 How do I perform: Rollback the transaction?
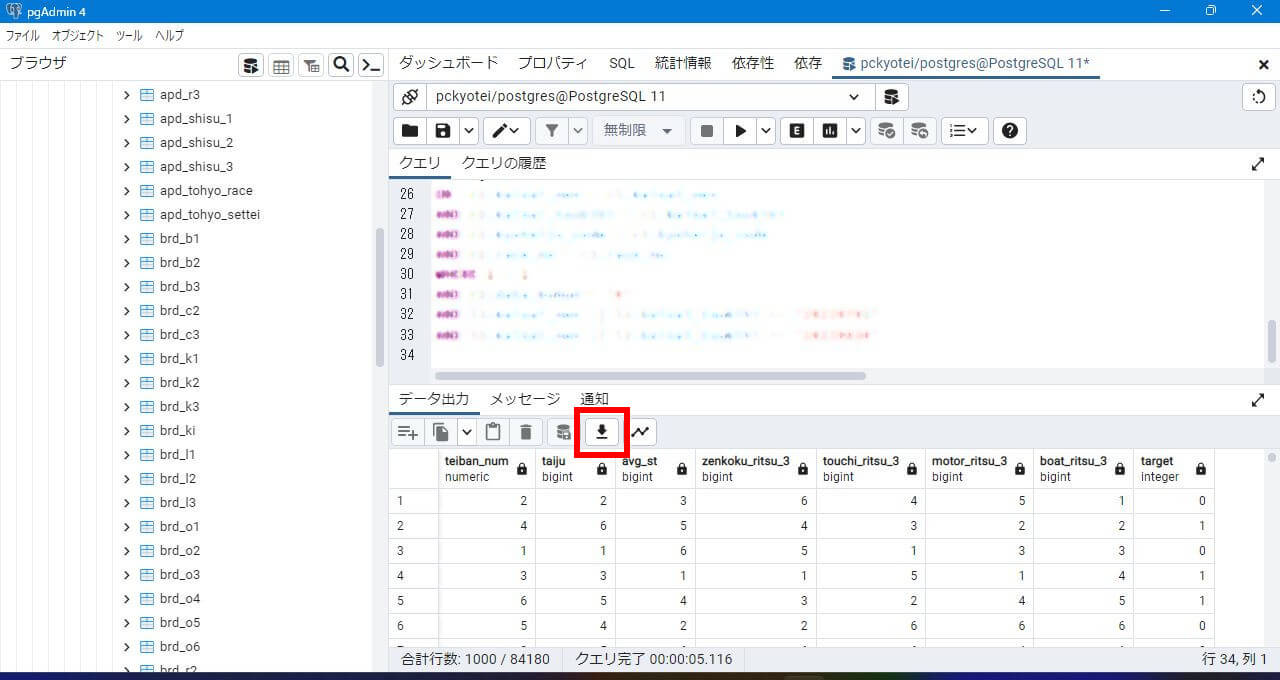(x=920, y=130)
